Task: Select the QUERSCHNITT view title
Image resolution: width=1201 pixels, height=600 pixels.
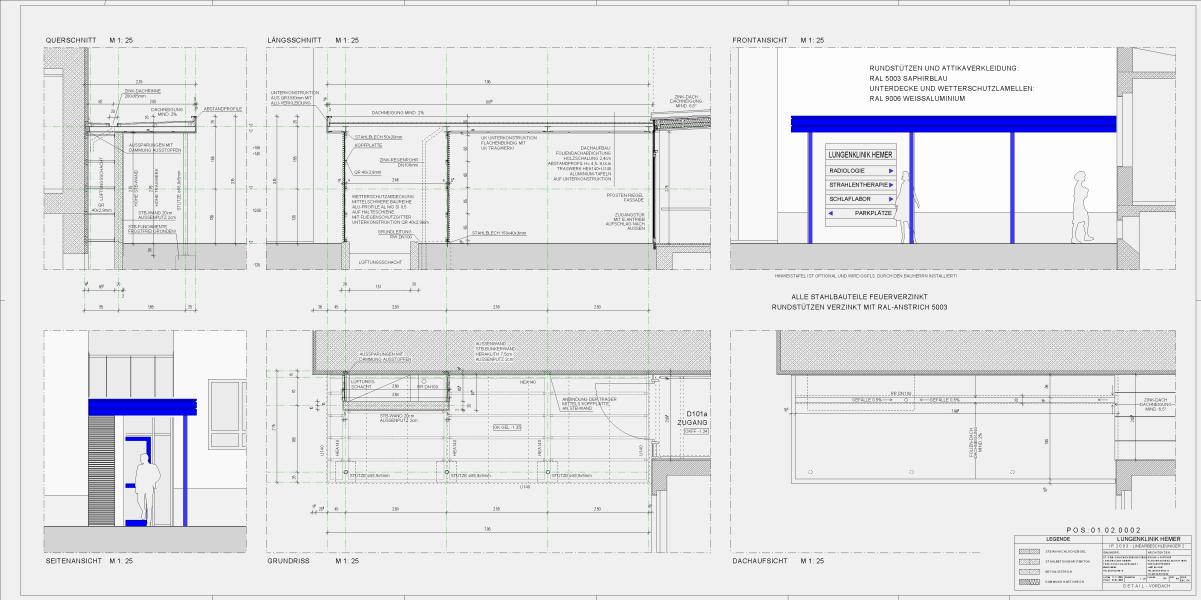Action: point(71,40)
